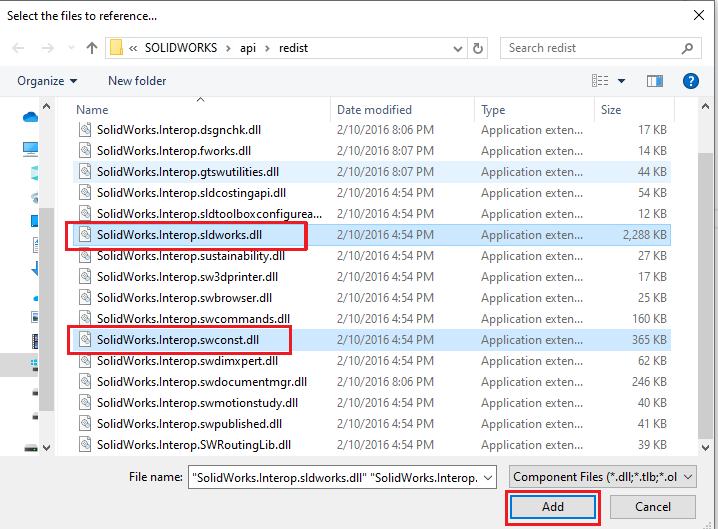
Task: Select SolidWorks.Interop.SWRoutingLib.dll file
Action: click(372, 445)
